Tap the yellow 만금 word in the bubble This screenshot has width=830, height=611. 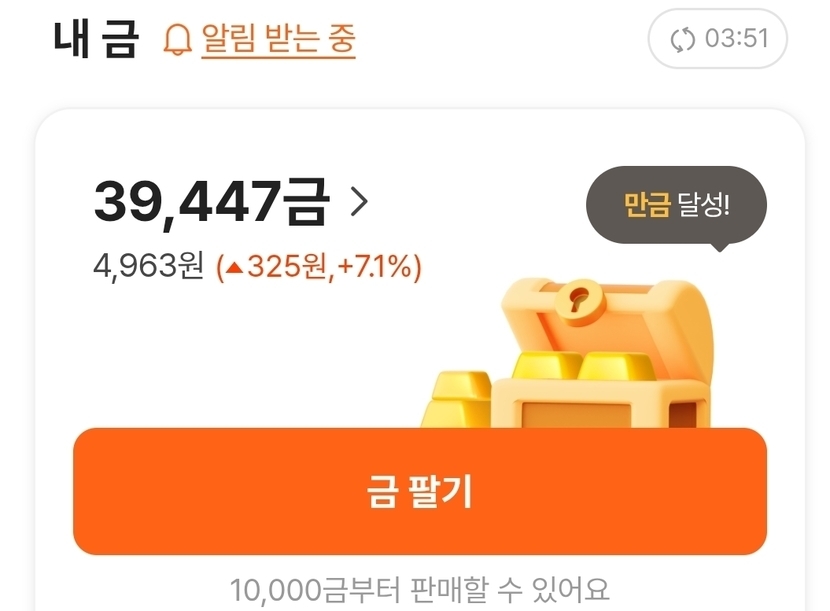(x=647, y=205)
